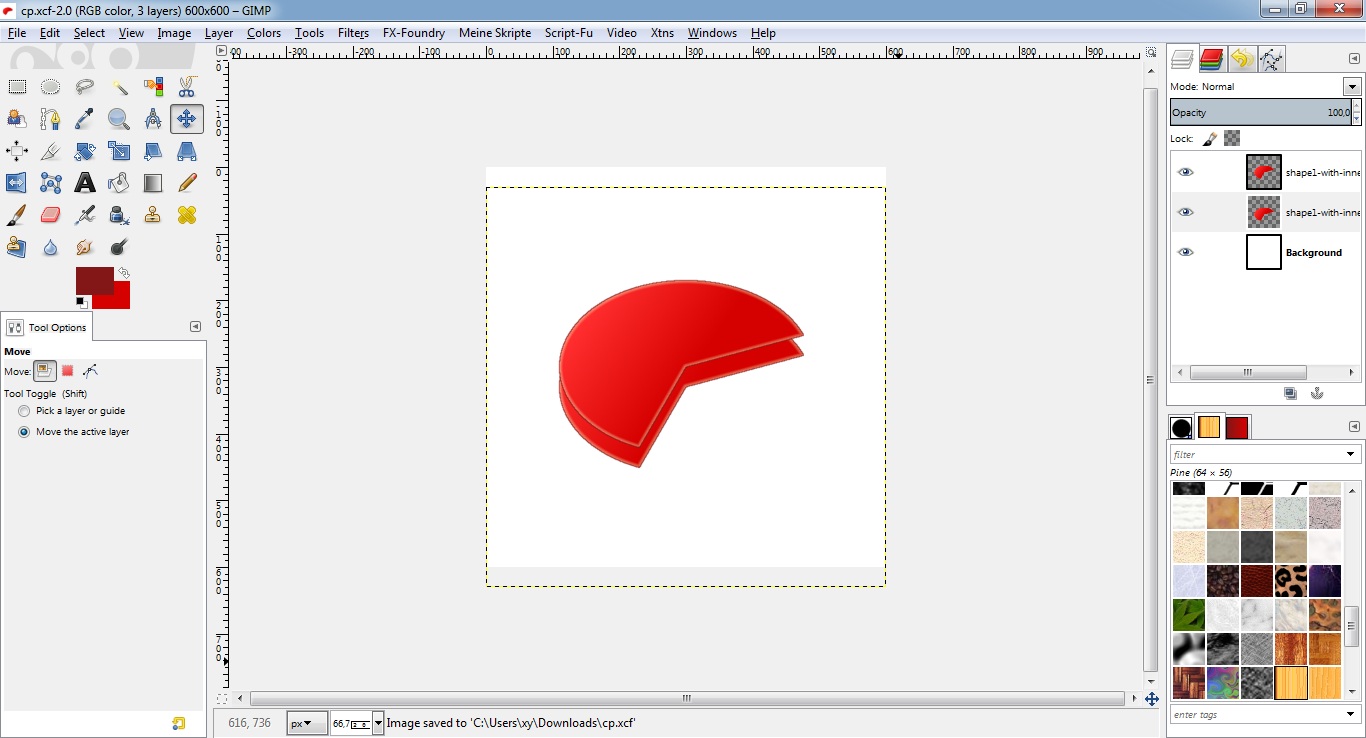Collapse the Tool Options panel

[195, 326]
